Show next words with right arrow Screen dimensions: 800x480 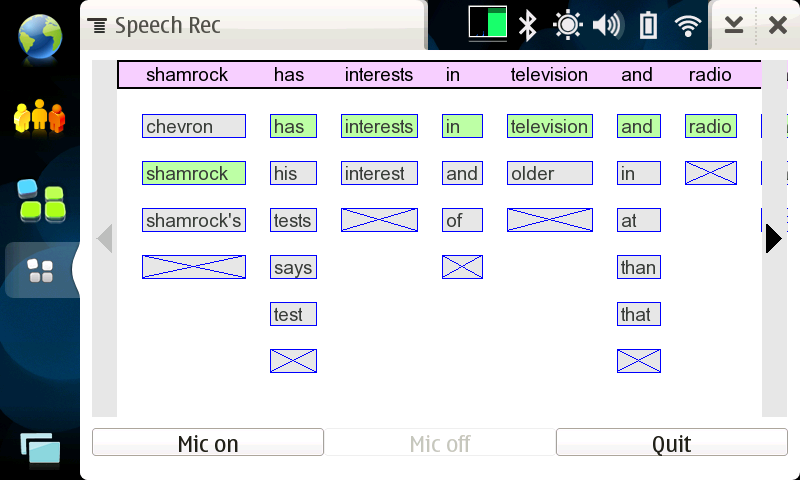[x=773, y=239]
